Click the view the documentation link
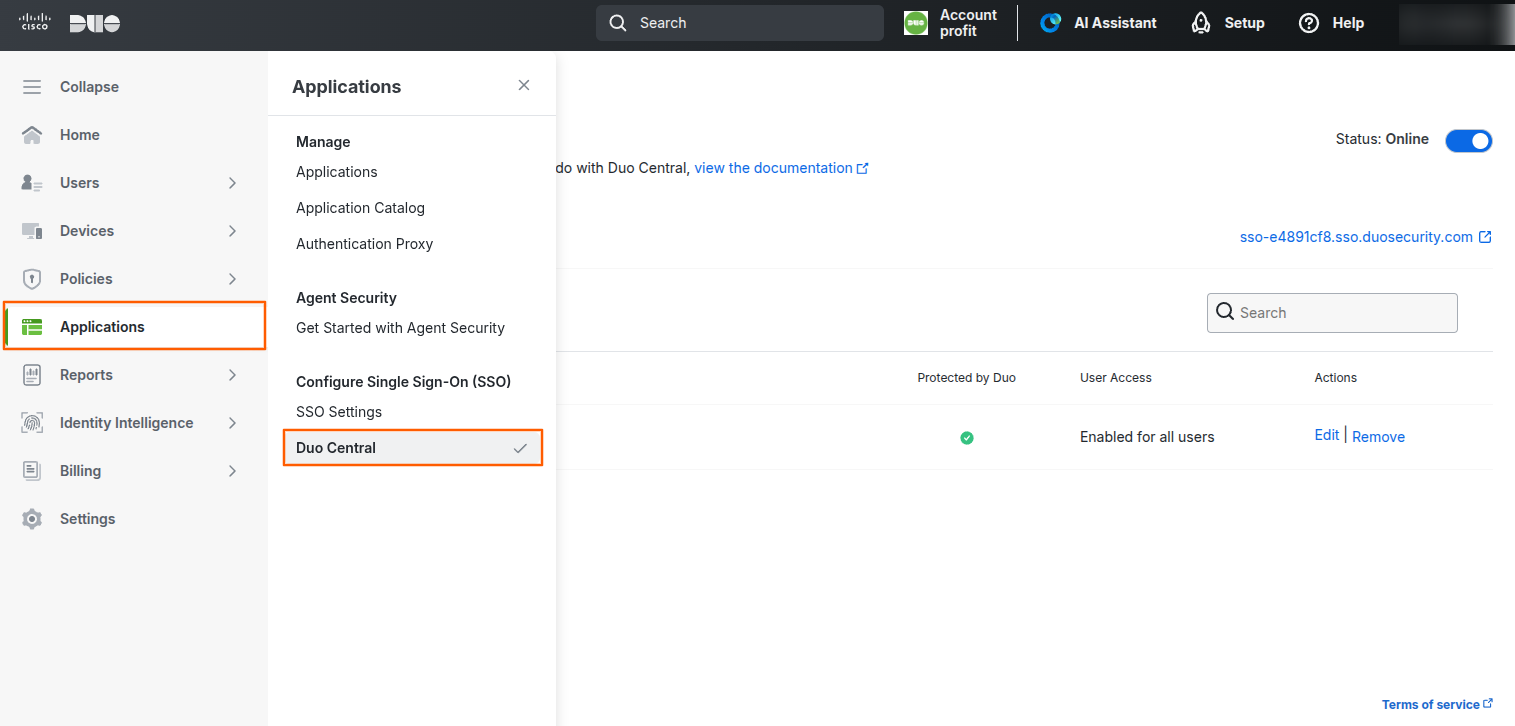1515x726 pixels. [781, 168]
